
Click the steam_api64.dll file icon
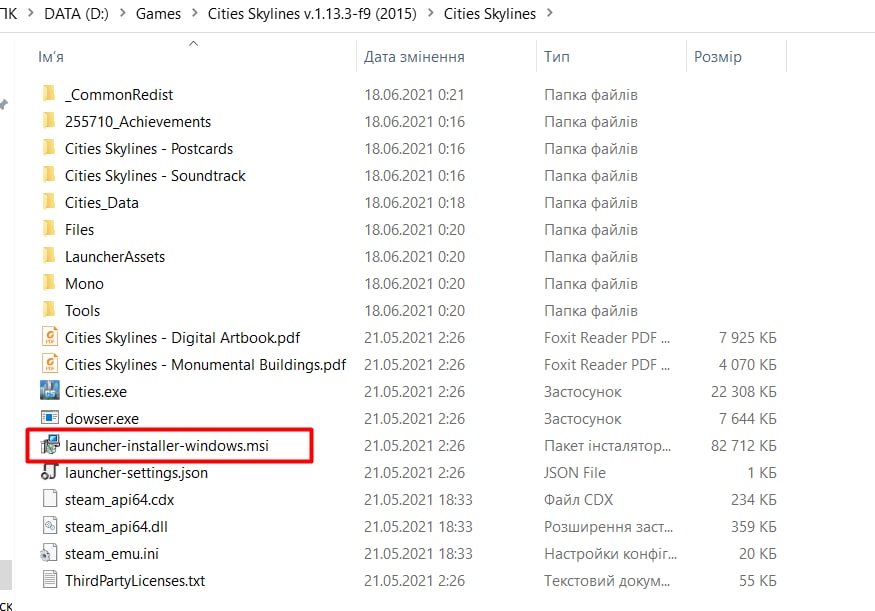[50, 525]
